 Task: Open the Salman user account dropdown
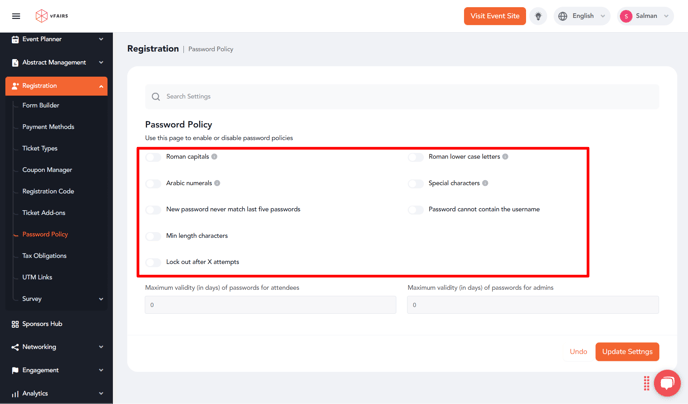click(x=645, y=16)
